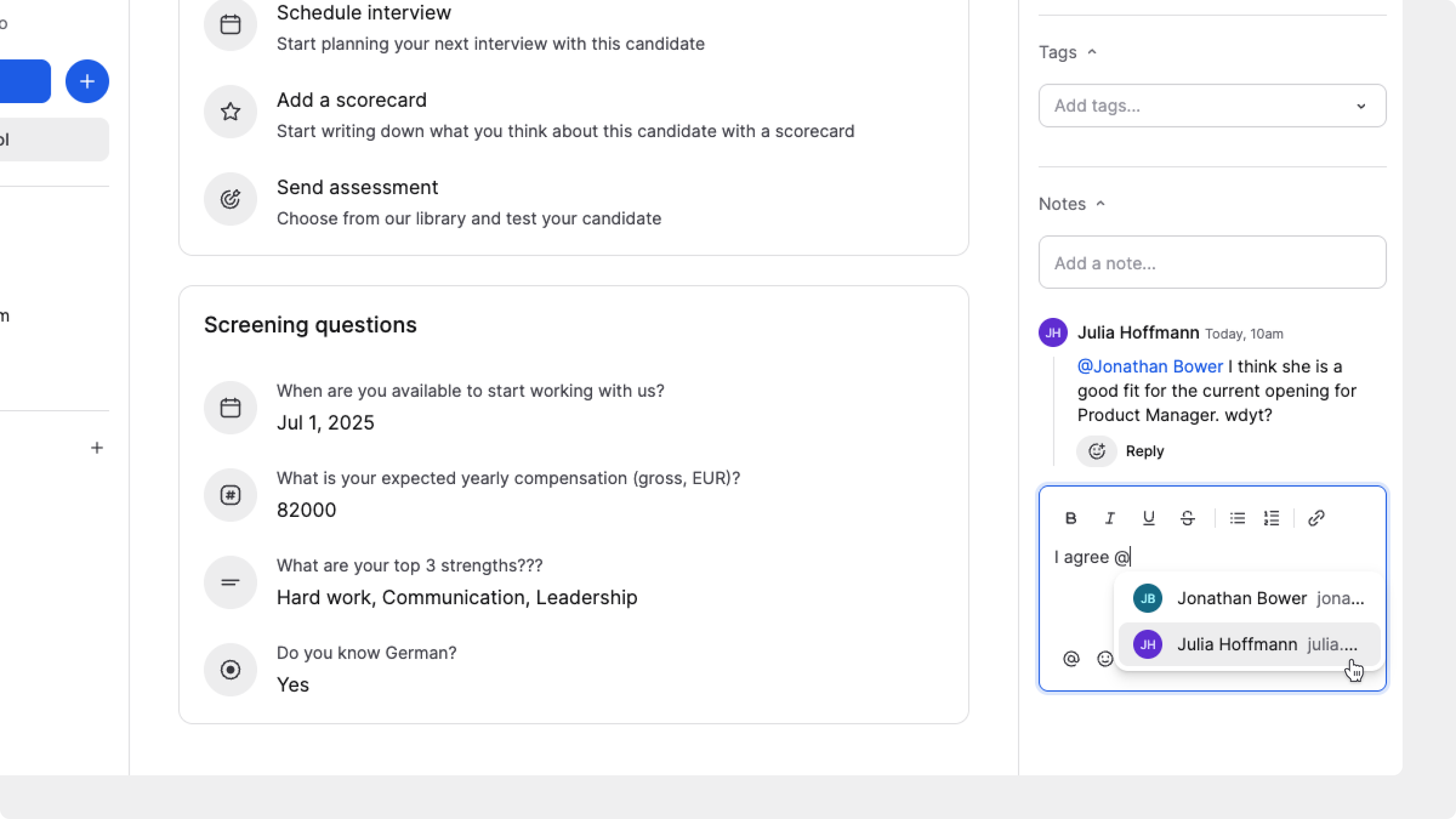Toggle underline formatting in note editor
The width and height of the screenshot is (1456, 819).
click(1148, 518)
